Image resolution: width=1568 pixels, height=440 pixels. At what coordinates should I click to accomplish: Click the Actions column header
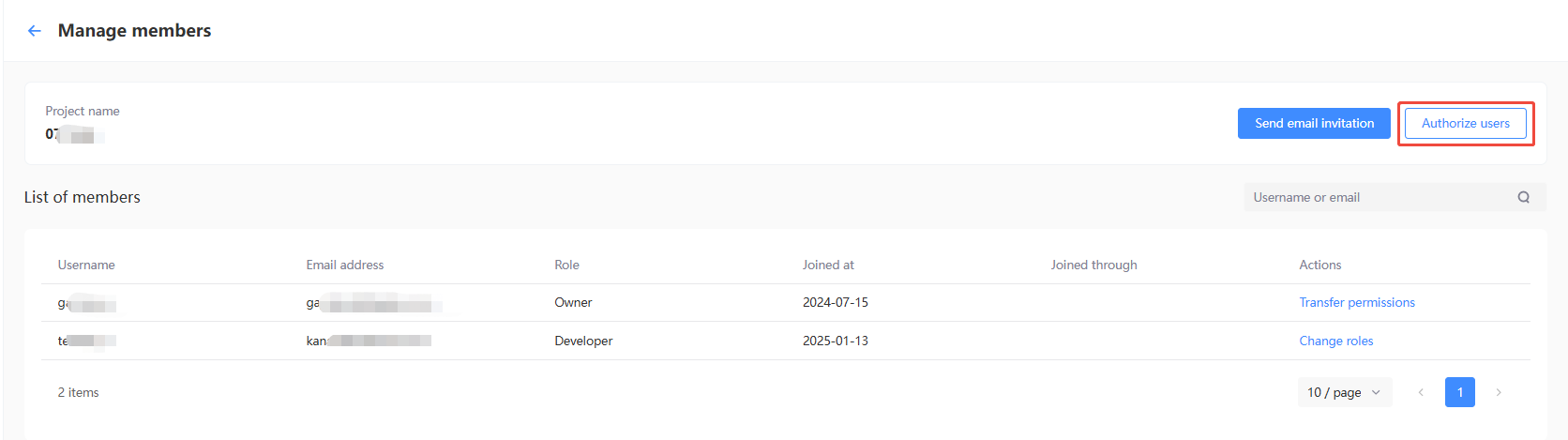point(1319,265)
